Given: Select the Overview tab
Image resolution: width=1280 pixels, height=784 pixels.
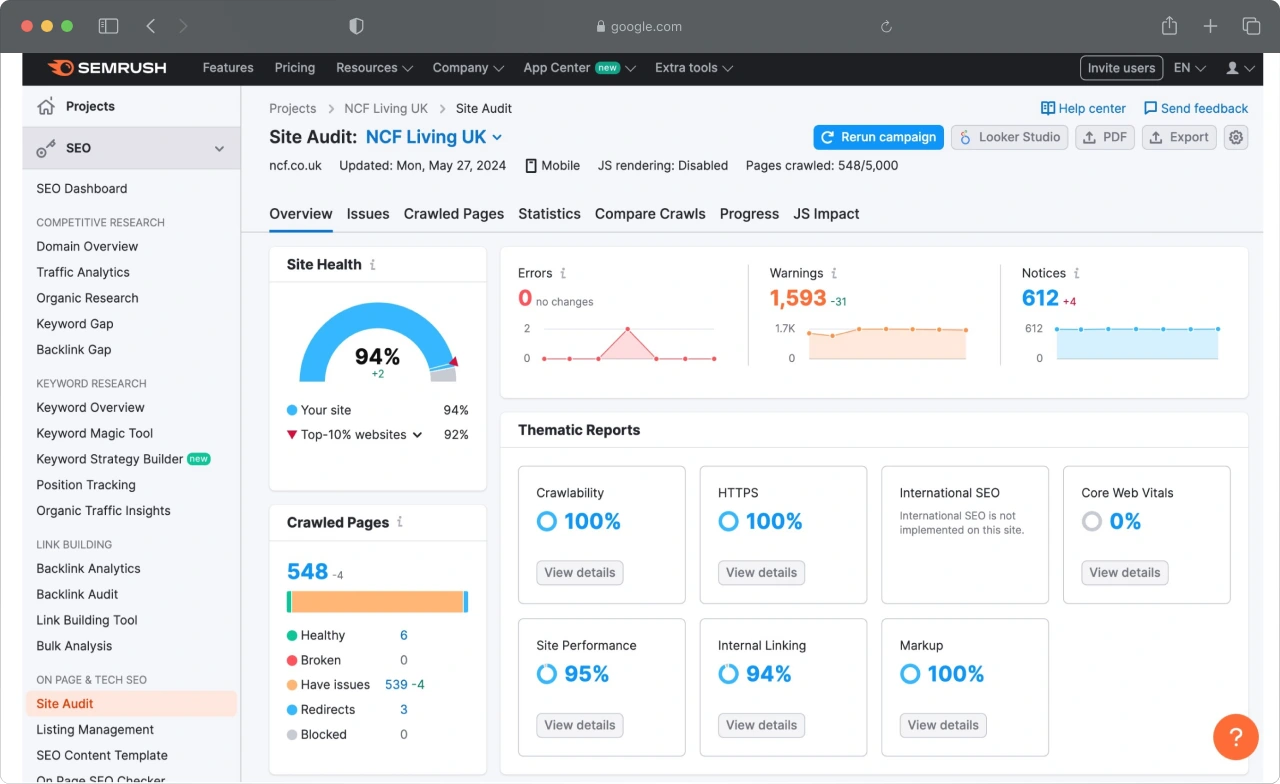Looking at the screenshot, I should coord(301,214).
